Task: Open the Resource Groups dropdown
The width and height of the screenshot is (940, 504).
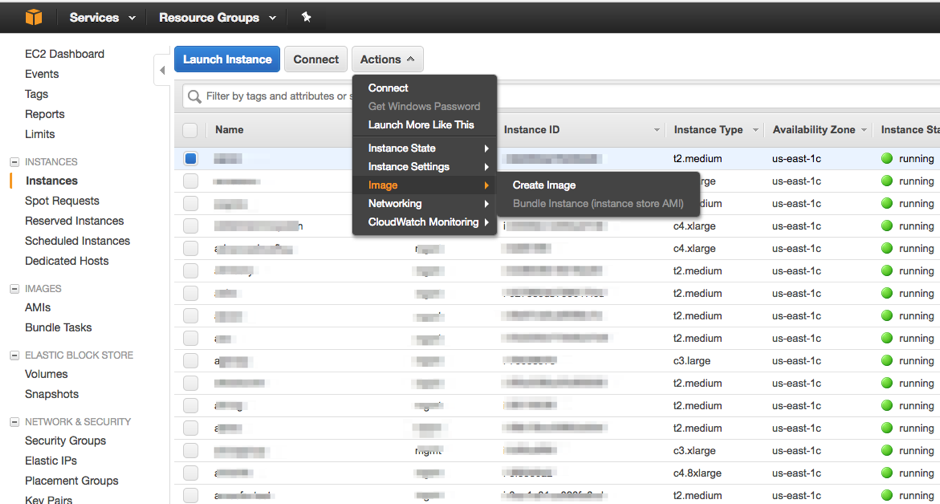Action: 217,17
